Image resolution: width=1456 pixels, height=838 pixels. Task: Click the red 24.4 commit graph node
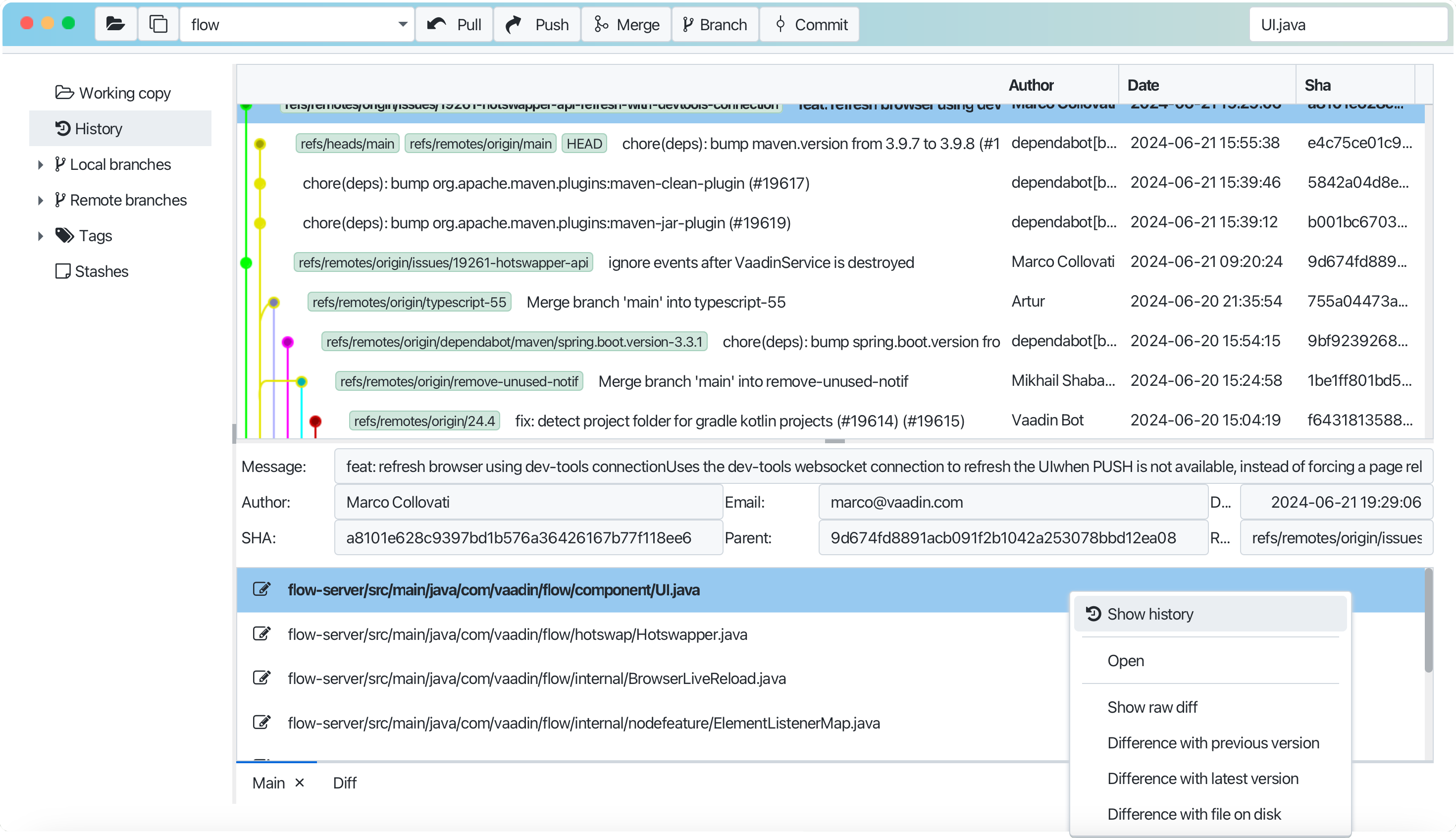point(315,421)
